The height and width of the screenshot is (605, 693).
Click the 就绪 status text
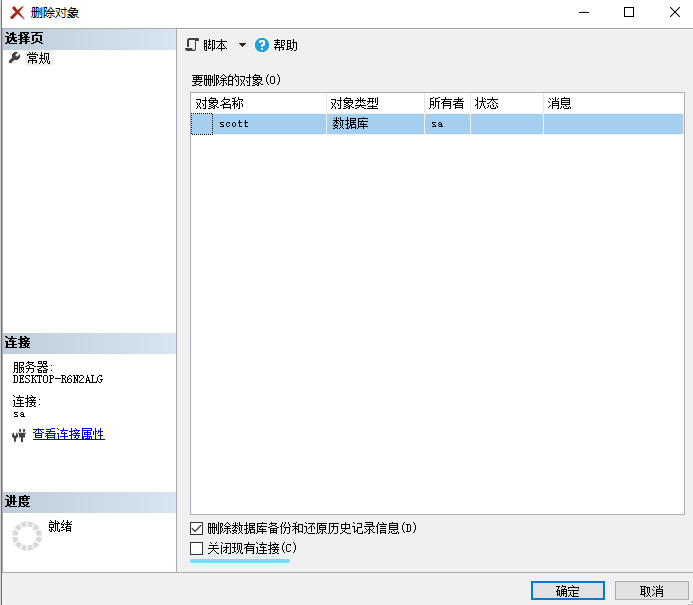[x=60, y=526]
